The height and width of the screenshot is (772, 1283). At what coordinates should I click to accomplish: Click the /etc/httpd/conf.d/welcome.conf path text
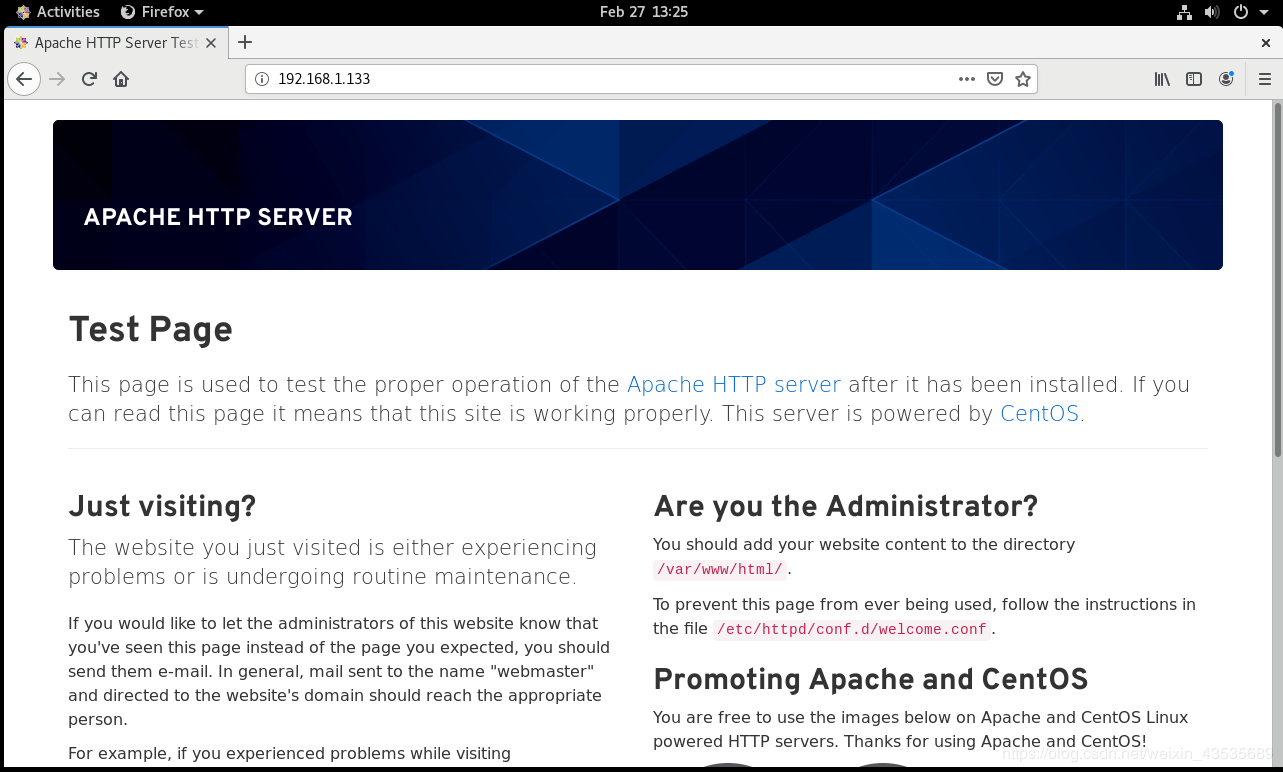pos(852,629)
